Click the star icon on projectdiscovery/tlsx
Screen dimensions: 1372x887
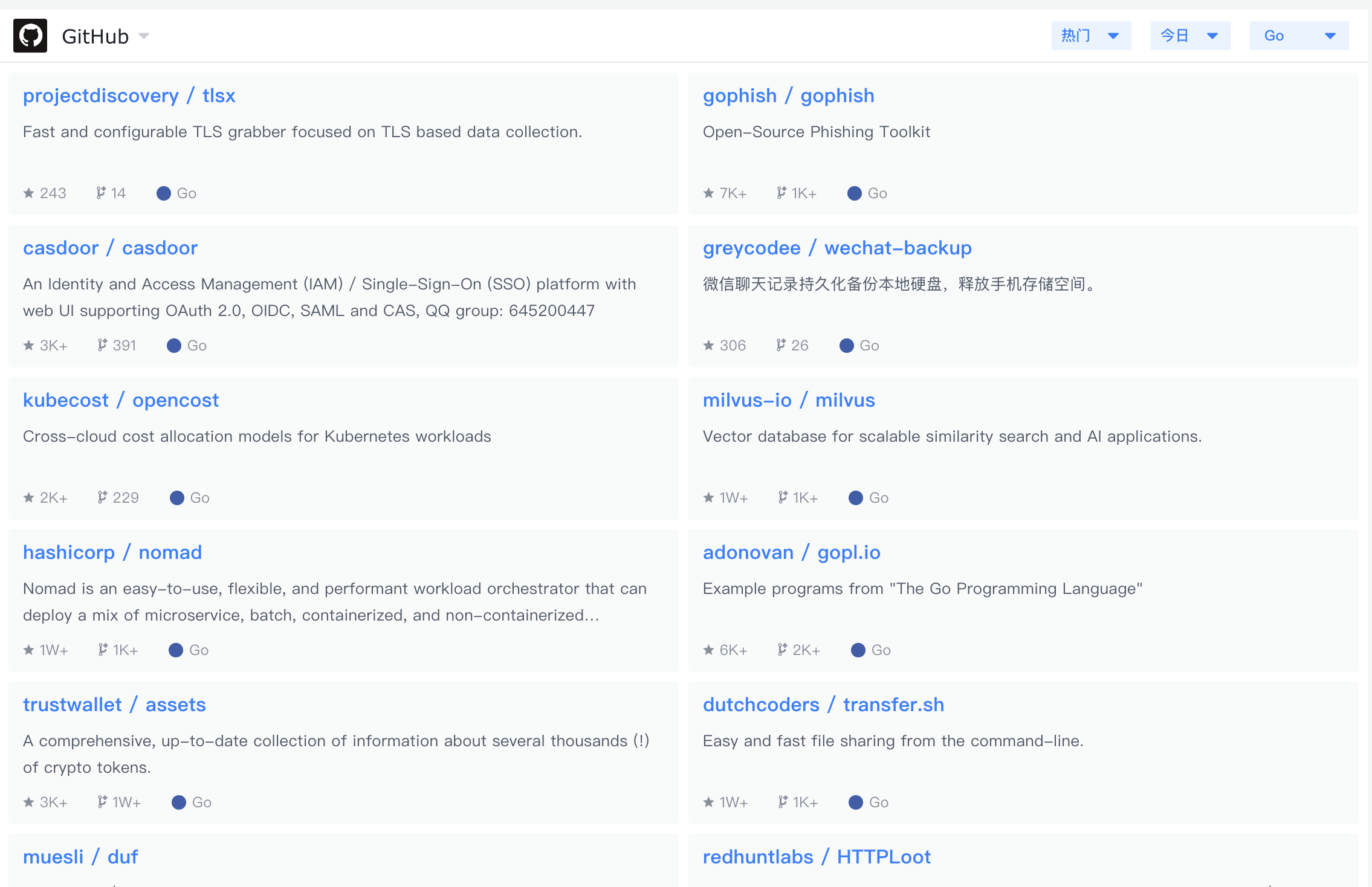28,193
